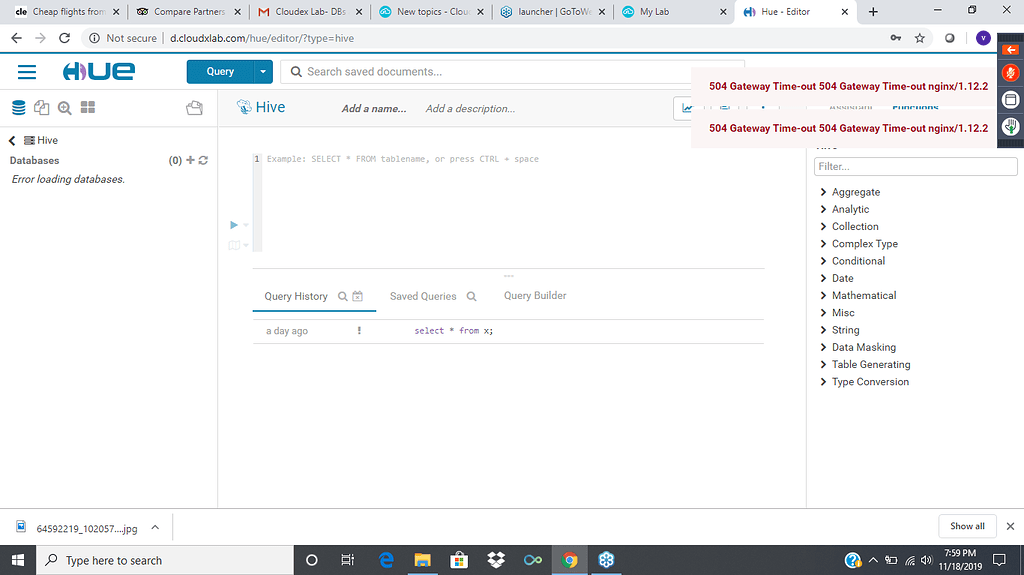Screen dimensions: 1024x575
Task: Reload the browser page
Action: coord(64,38)
